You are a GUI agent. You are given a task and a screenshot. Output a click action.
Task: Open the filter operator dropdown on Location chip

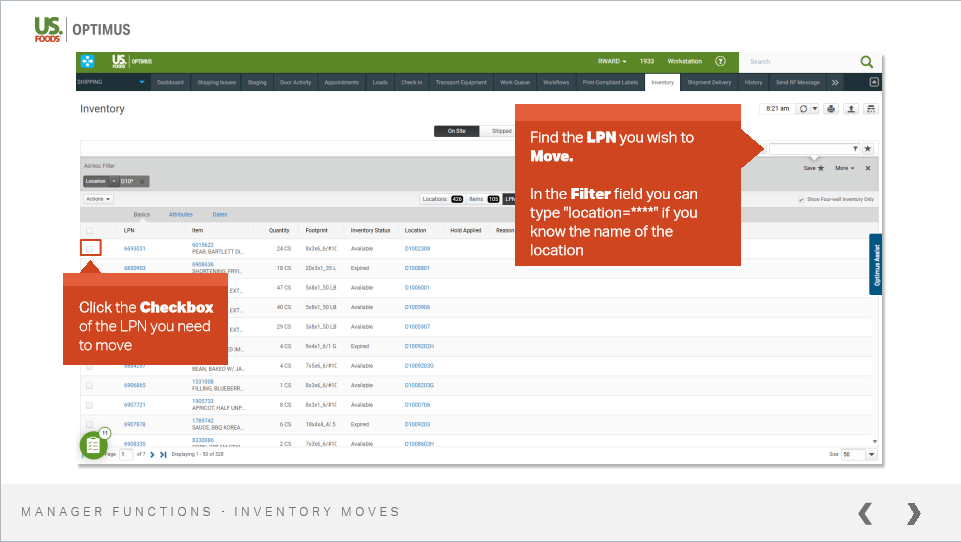tap(114, 181)
